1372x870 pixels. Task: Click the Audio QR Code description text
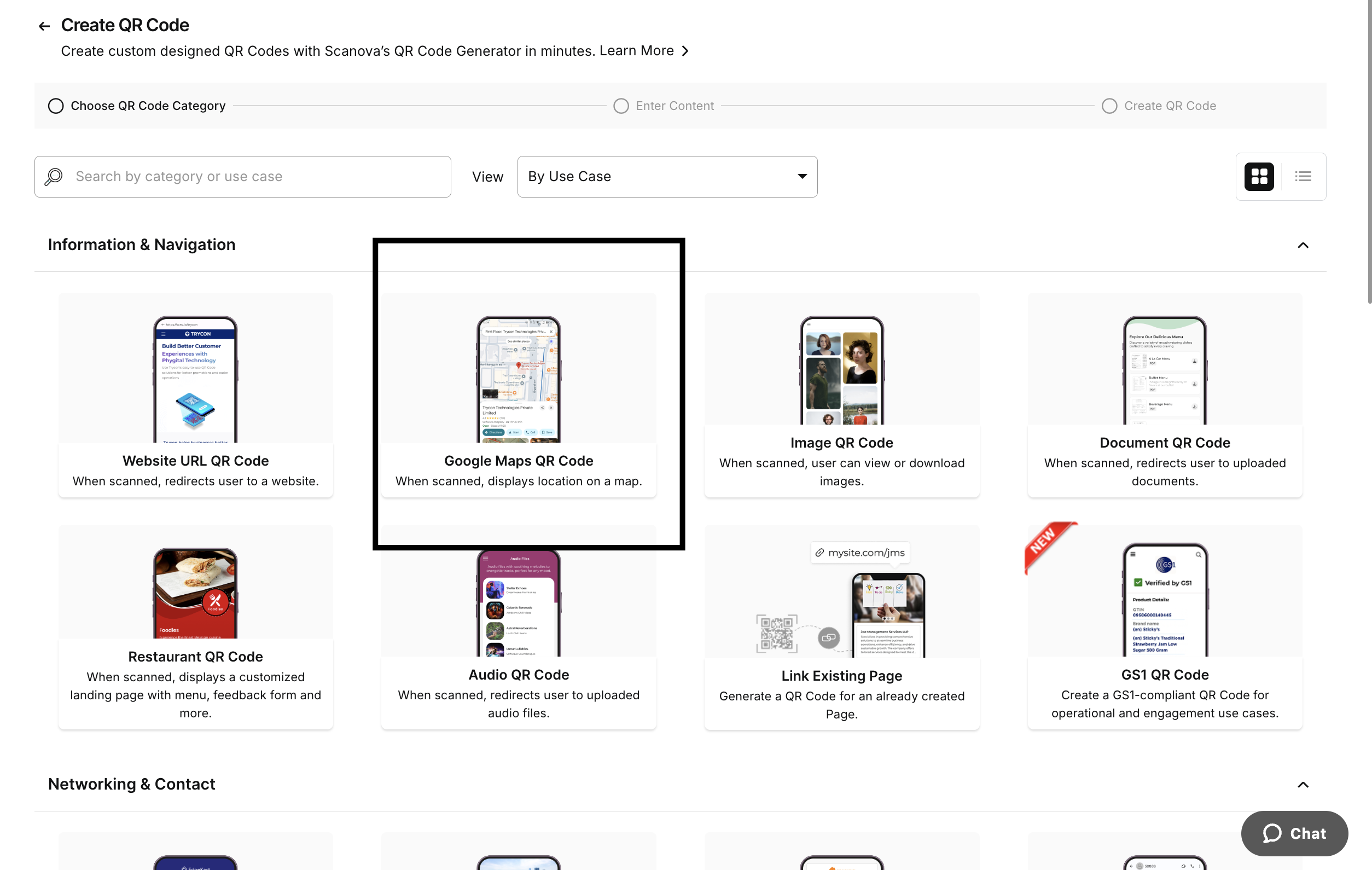click(x=519, y=704)
